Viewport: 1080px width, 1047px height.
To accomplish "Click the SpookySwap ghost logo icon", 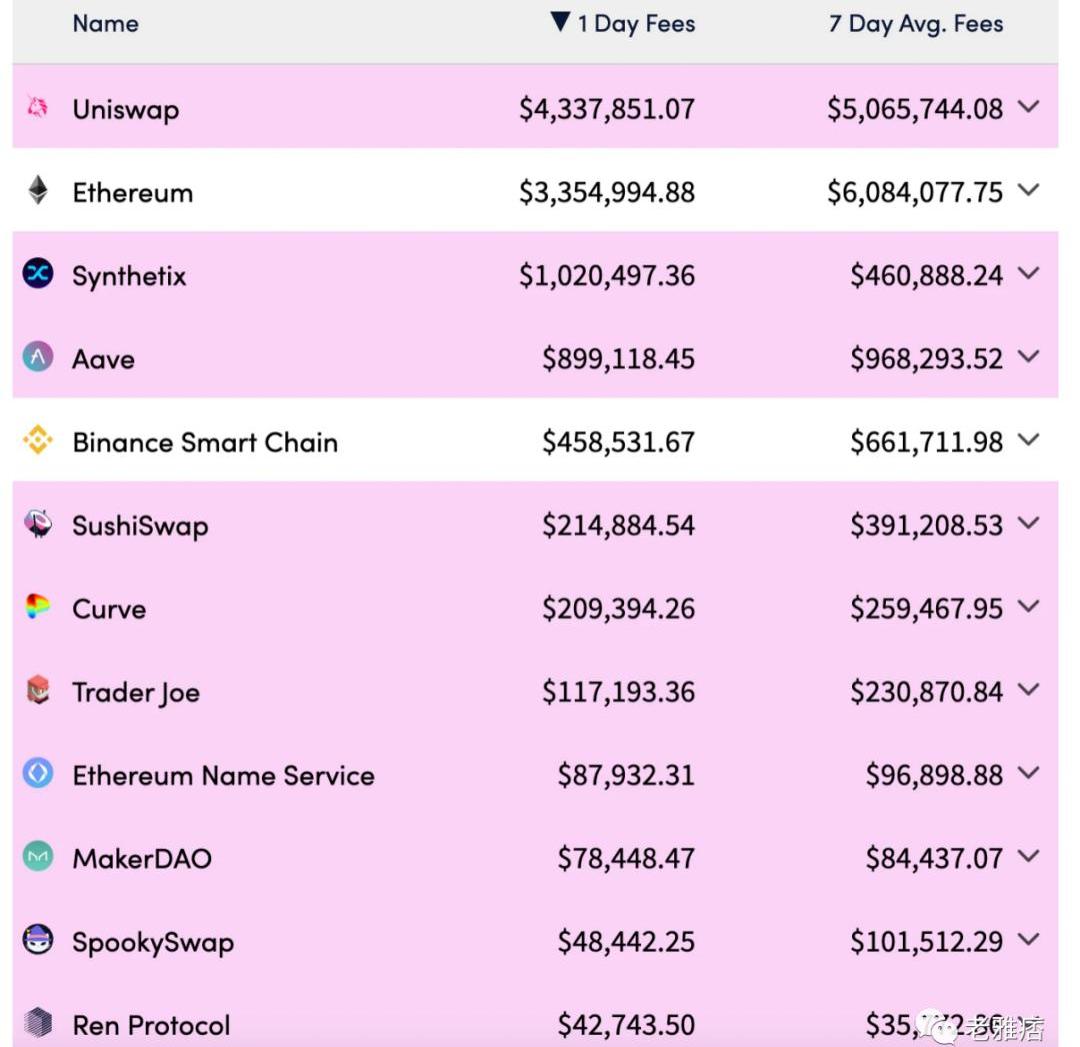I will [38, 940].
